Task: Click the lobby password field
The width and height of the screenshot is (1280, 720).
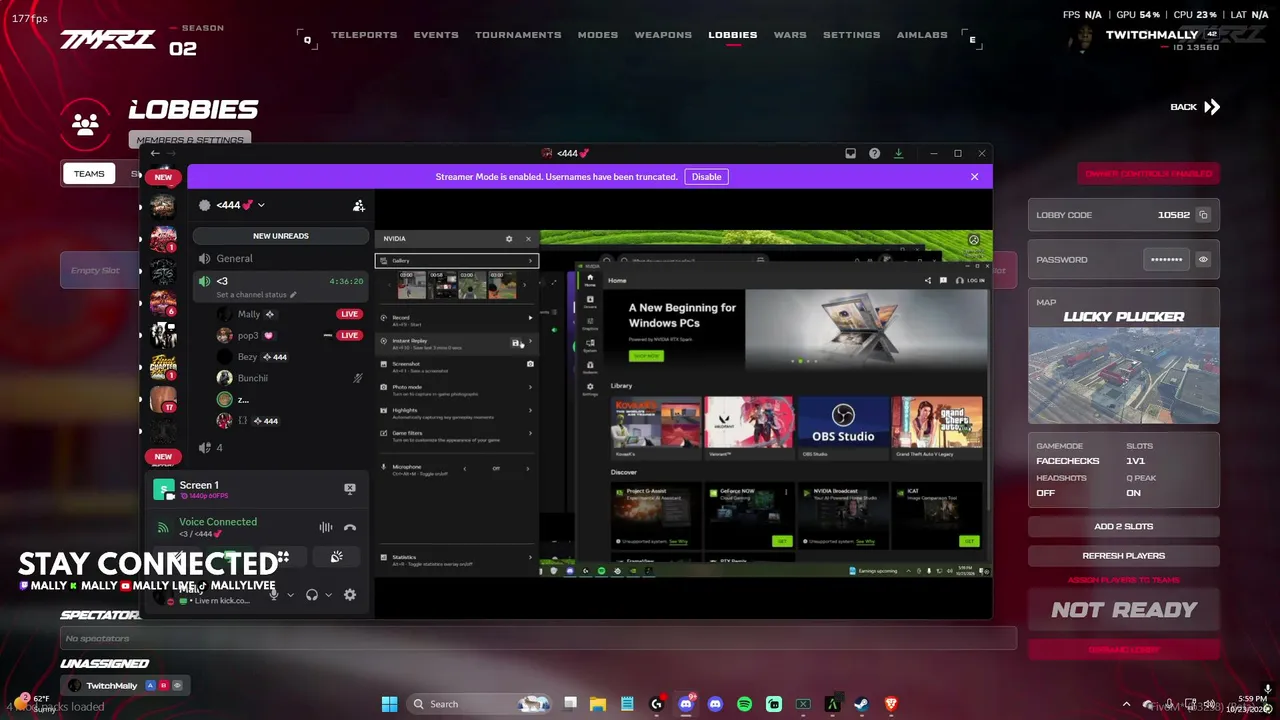Action: point(1167,260)
